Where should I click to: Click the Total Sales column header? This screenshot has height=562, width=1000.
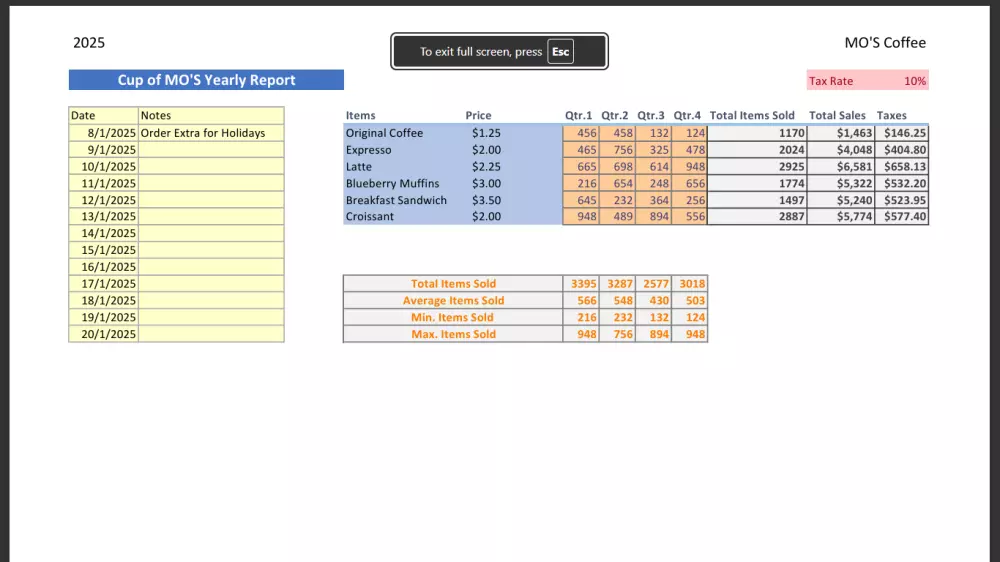click(x=837, y=115)
